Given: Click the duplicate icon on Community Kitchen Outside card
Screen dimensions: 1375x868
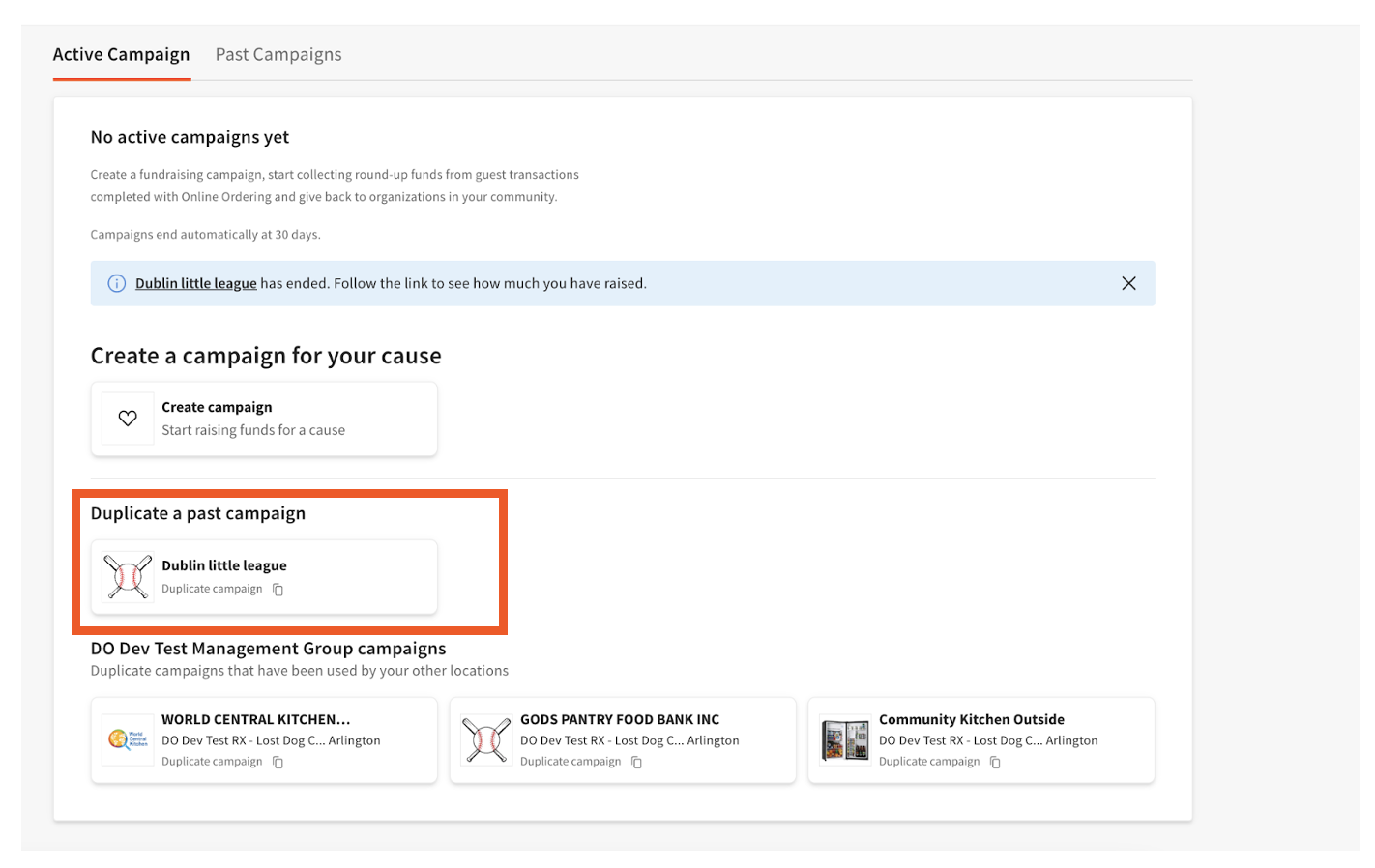Looking at the screenshot, I should pyautogui.click(x=994, y=762).
